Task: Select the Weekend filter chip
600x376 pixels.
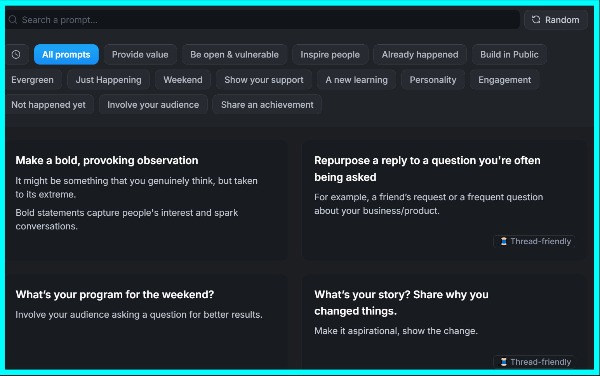Action: pos(183,80)
